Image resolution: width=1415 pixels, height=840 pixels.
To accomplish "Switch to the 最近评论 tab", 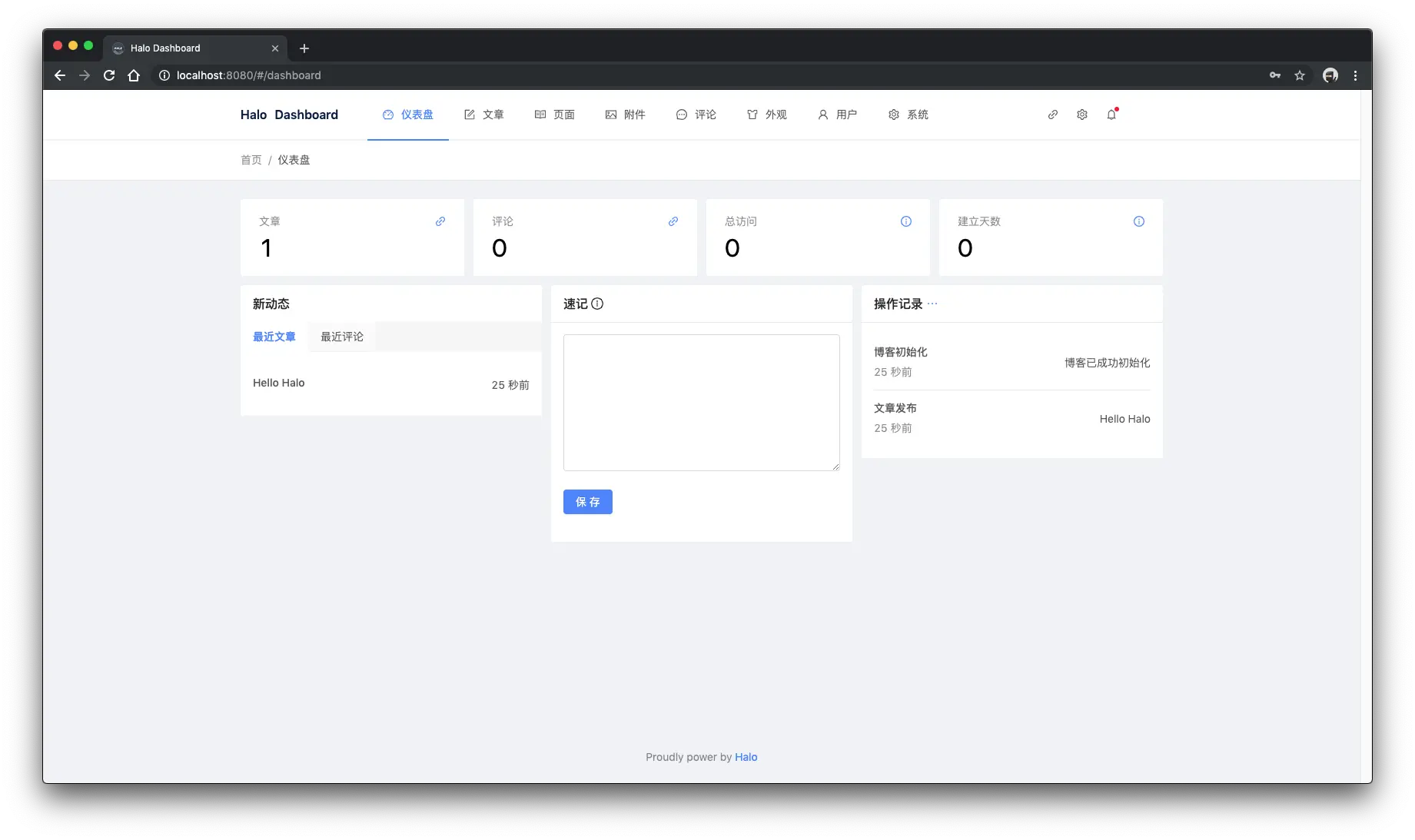I will [341, 337].
